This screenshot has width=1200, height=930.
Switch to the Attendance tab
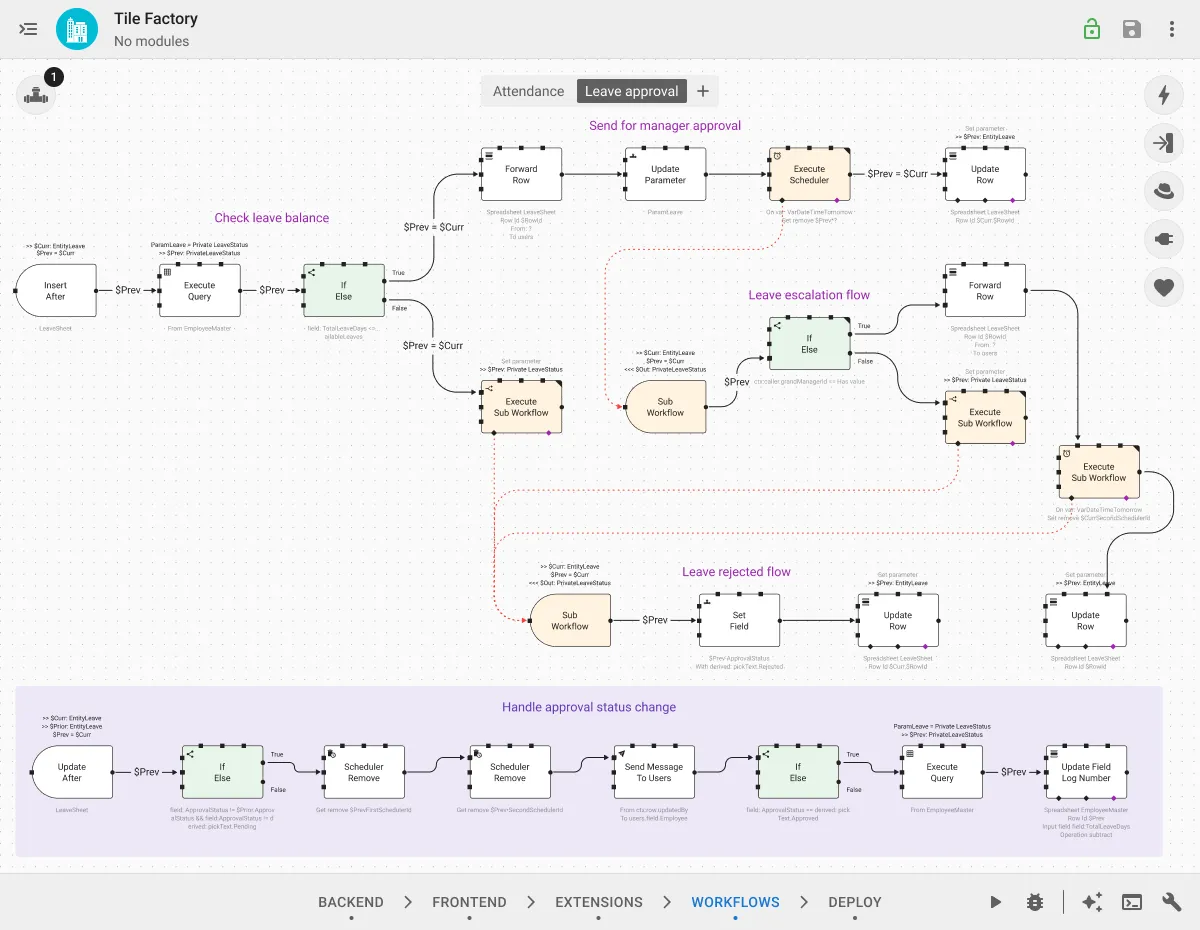[528, 90]
